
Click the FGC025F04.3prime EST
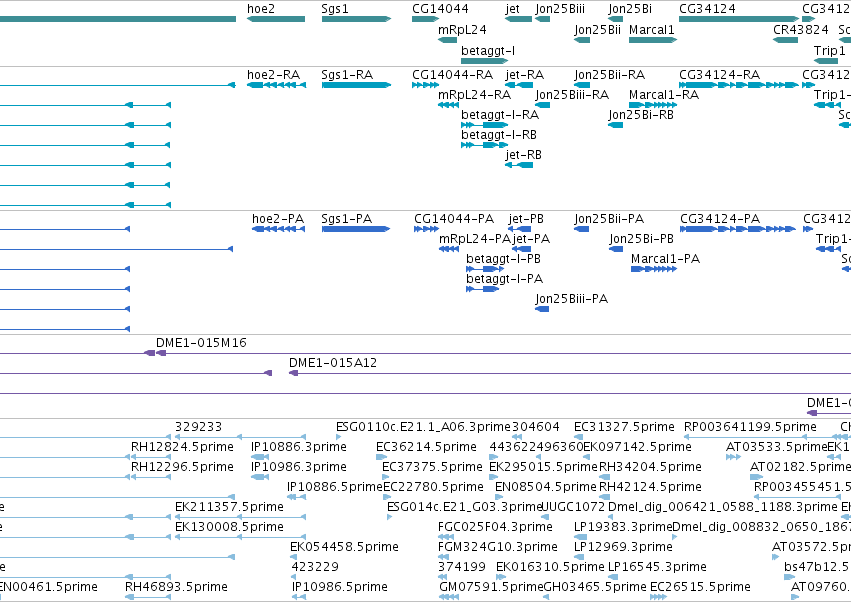pos(446,537)
